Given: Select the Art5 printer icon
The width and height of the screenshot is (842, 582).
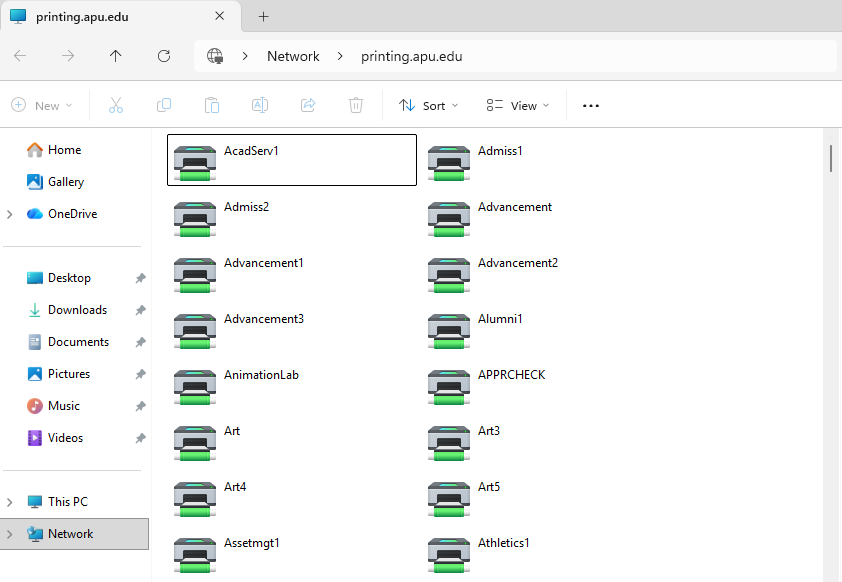Looking at the screenshot, I should [x=449, y=499].
